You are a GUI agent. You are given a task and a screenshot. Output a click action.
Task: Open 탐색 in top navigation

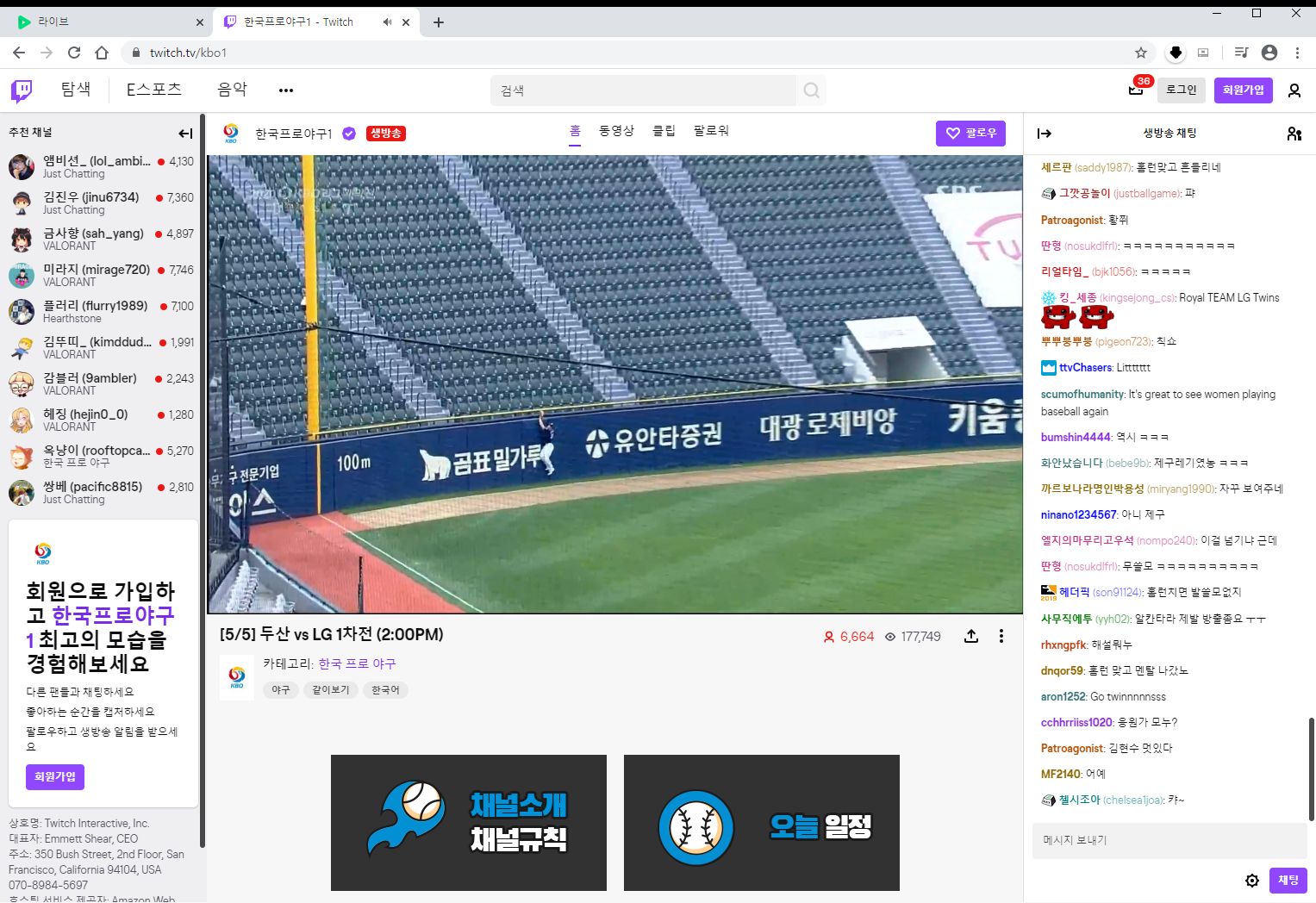(x=76, y=89)
